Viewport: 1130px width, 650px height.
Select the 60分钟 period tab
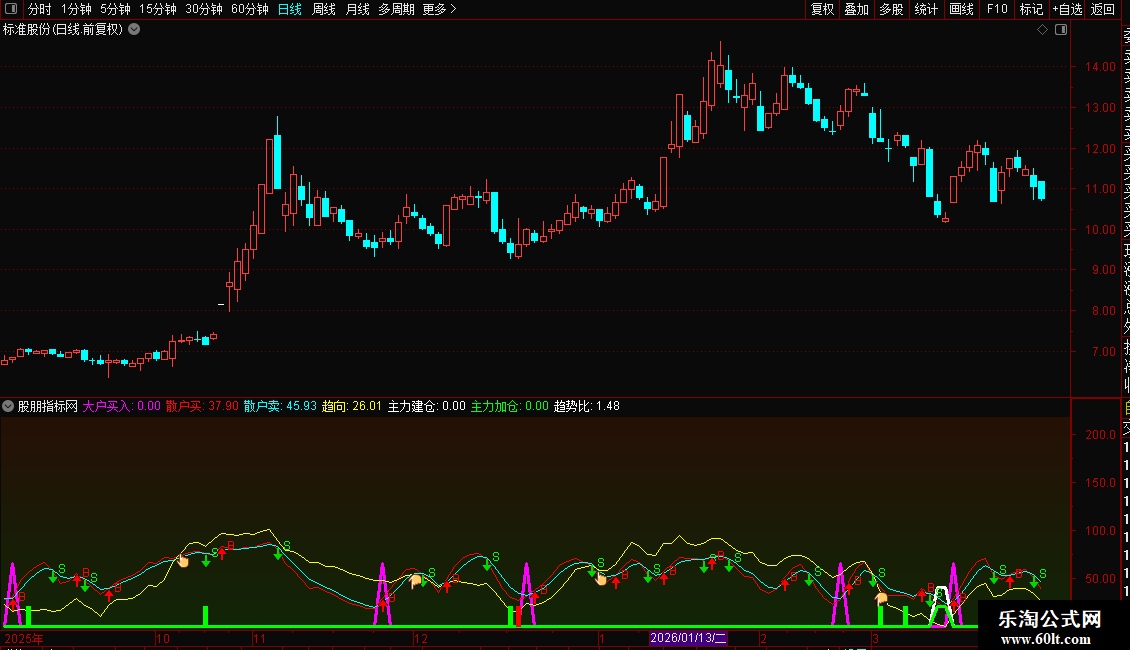249,9
